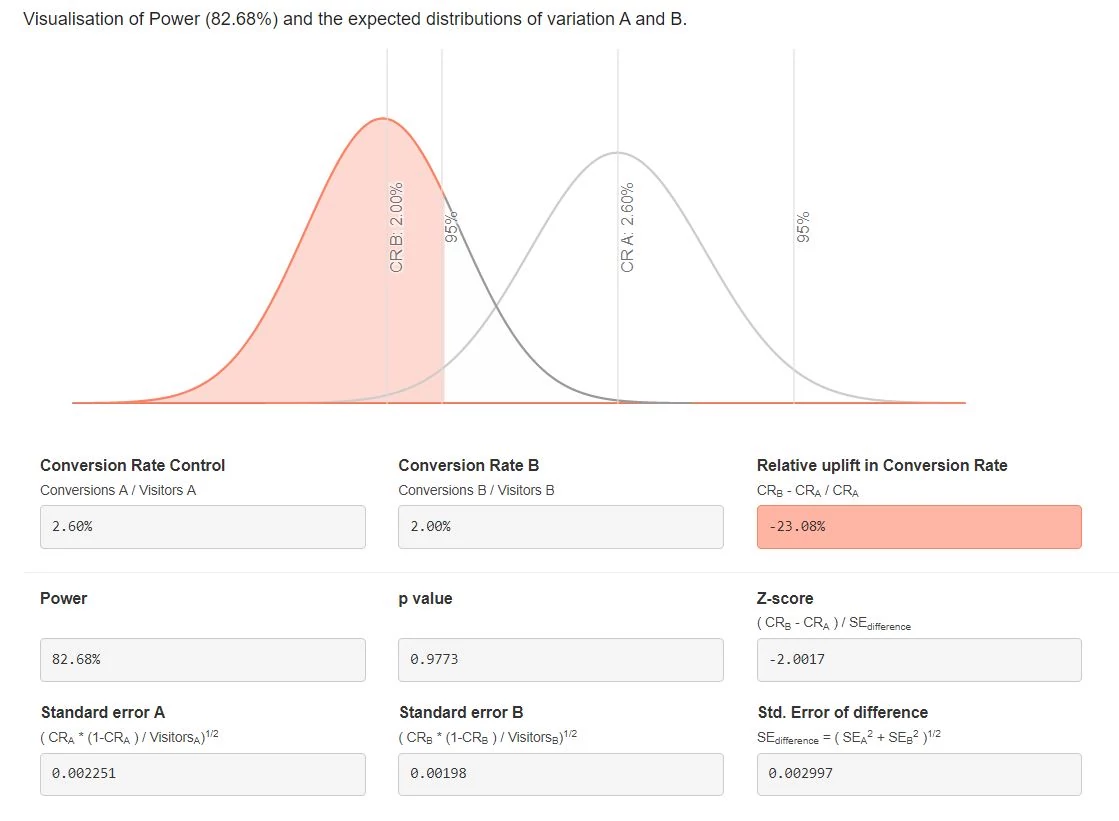Click the Conversions A / Visitors A subtitle

pos(116,490)
